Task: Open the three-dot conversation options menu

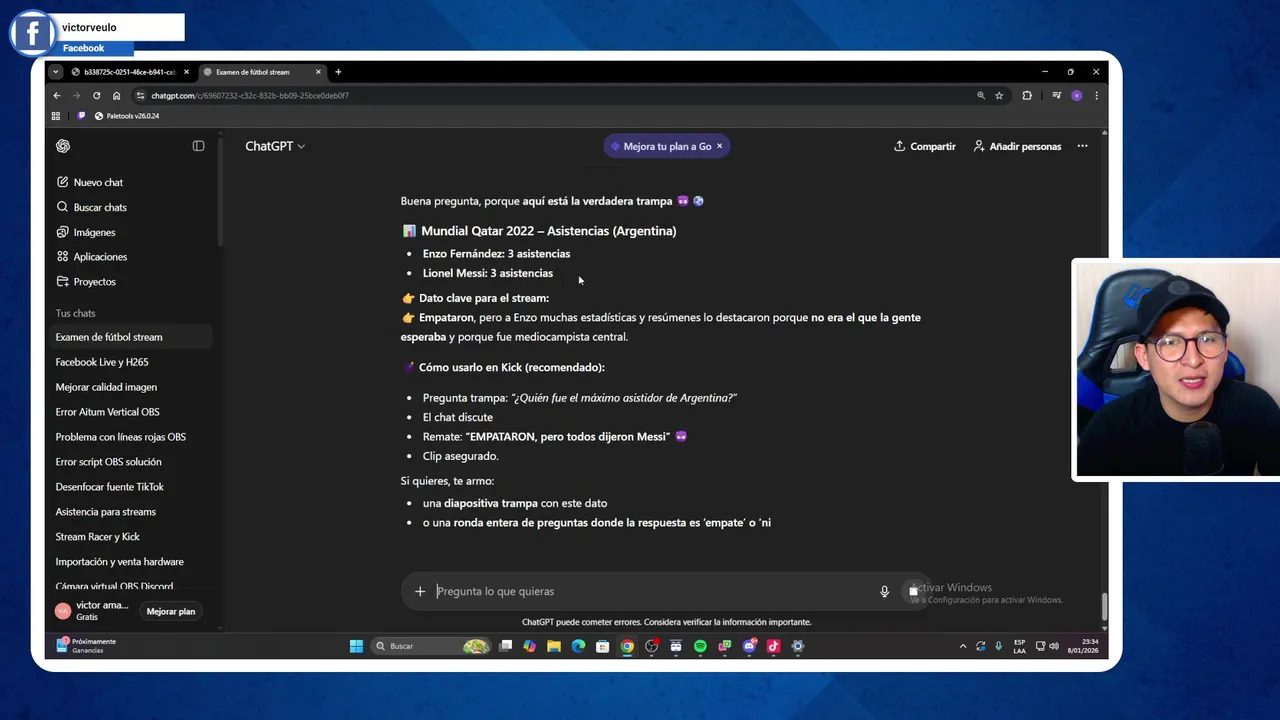Action: (x=1082, y=146)
